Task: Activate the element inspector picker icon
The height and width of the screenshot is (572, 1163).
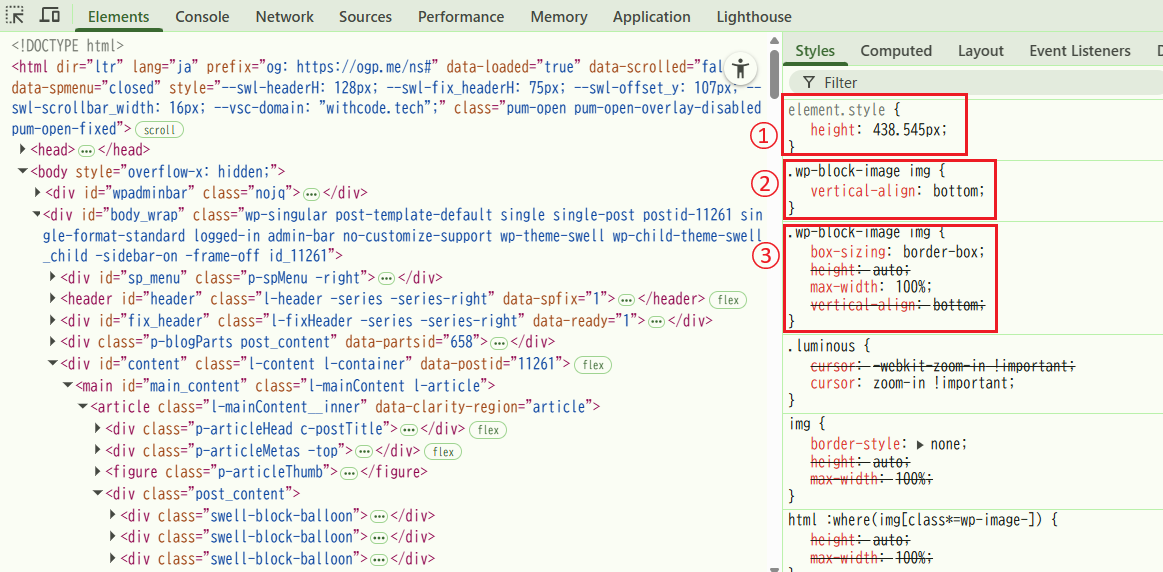Action: (16, 16)
